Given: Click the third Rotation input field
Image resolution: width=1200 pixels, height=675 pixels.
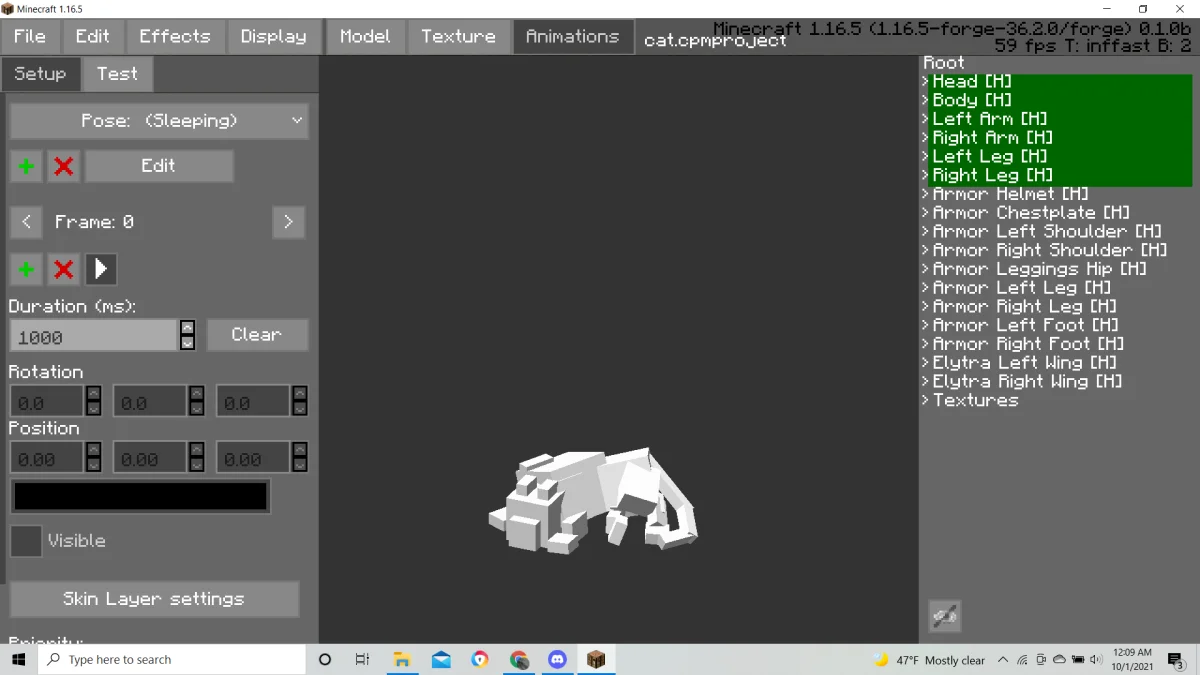Looking at the screenshot, I should tap(253, 402).
